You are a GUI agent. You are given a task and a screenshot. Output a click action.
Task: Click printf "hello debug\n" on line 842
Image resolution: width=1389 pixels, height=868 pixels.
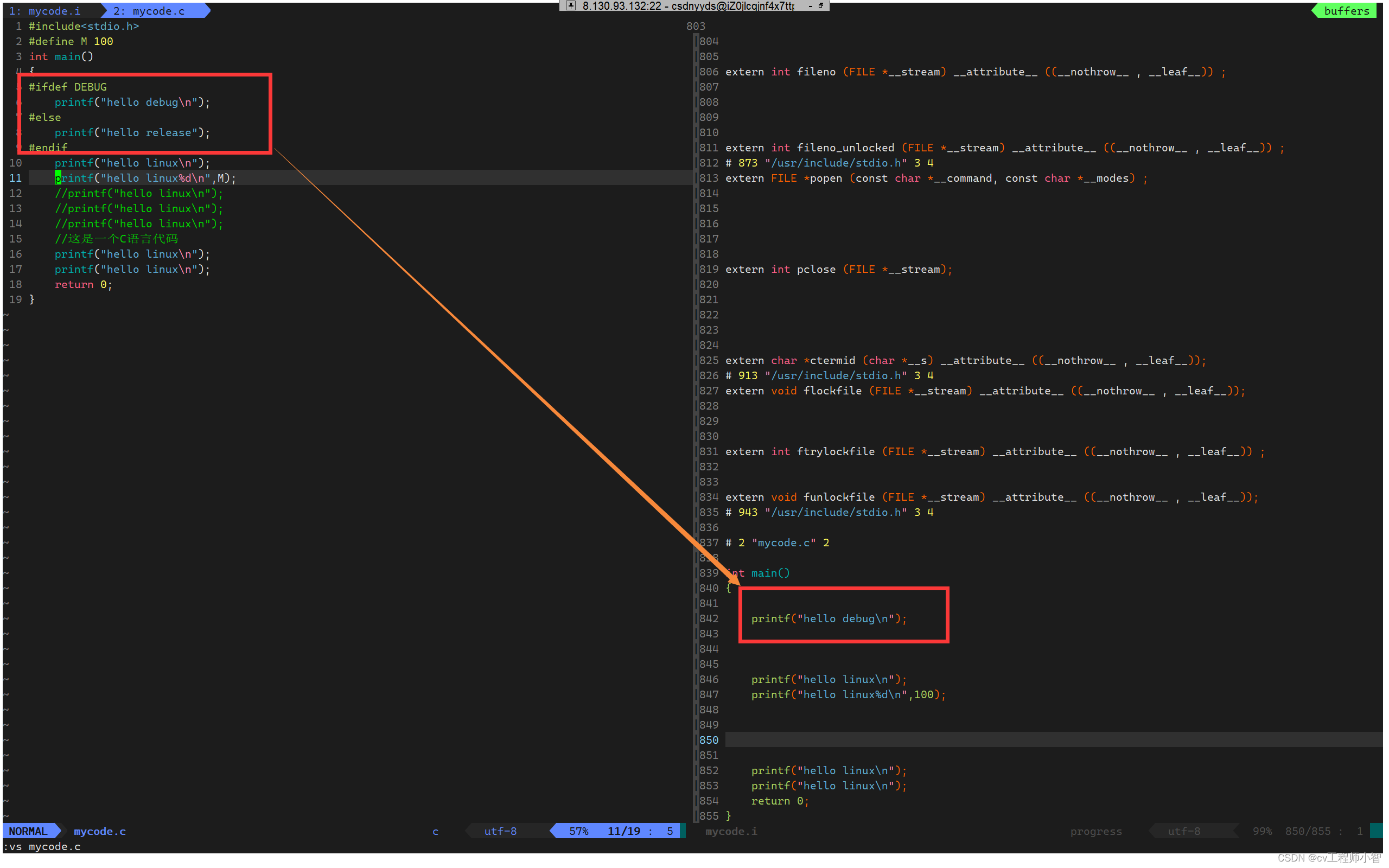(829, 619)
